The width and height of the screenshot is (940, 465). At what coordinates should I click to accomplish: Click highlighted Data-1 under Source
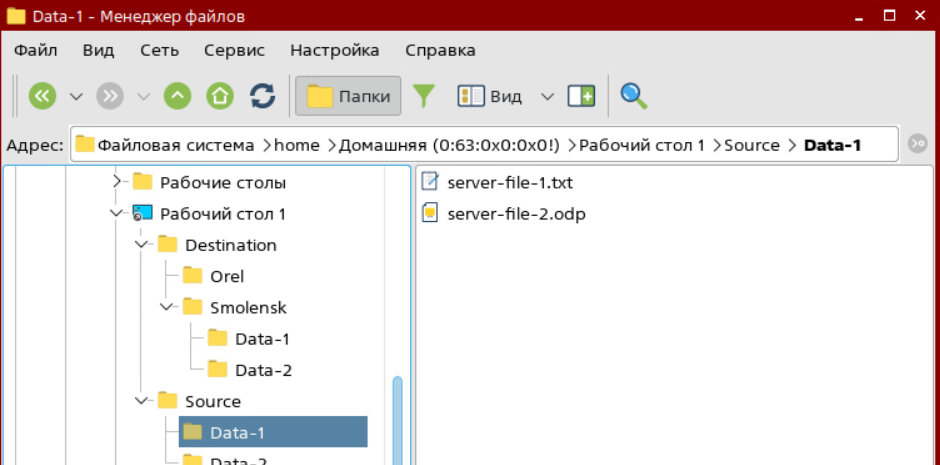(273, 432)
